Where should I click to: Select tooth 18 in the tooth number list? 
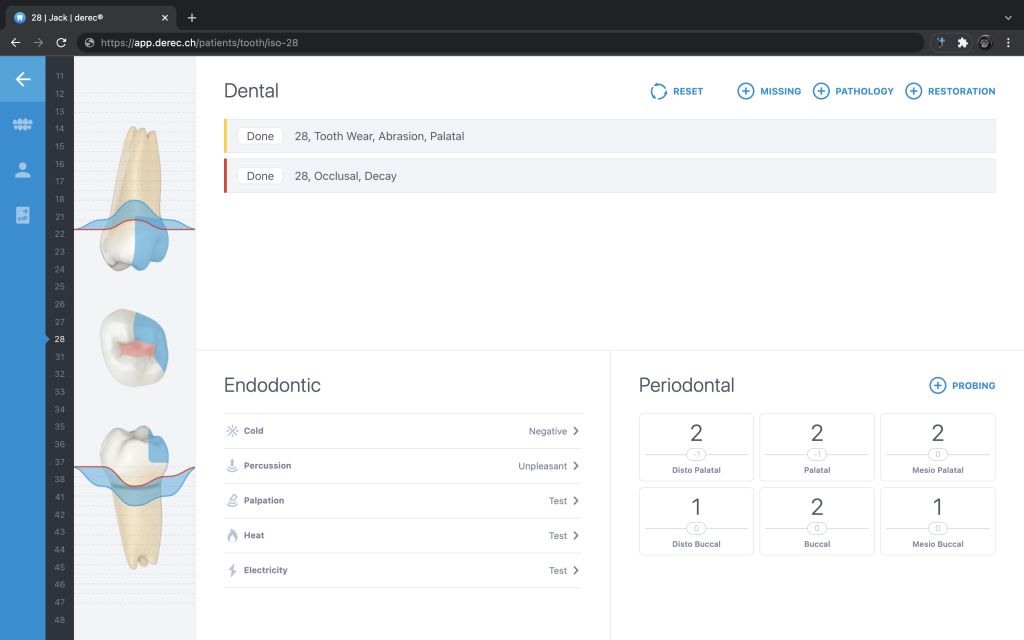point(59,199)
